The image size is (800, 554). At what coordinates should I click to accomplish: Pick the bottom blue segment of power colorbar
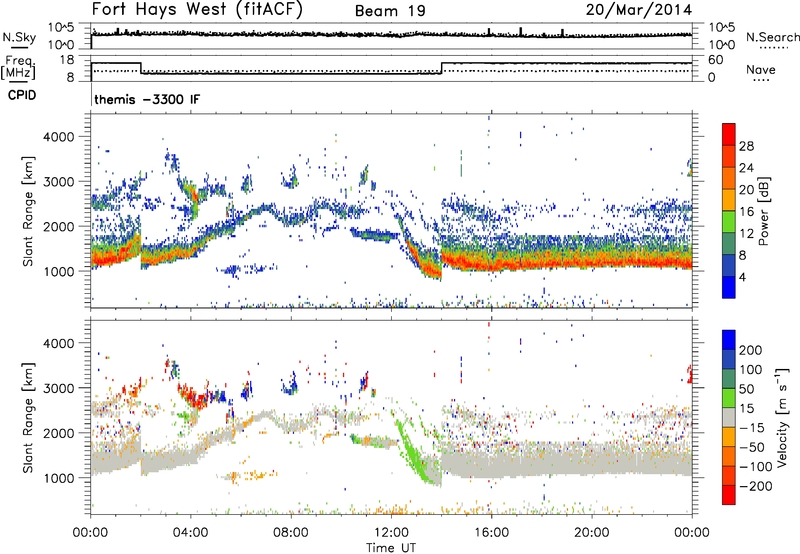pyautogui.click(x=729, y=287)
